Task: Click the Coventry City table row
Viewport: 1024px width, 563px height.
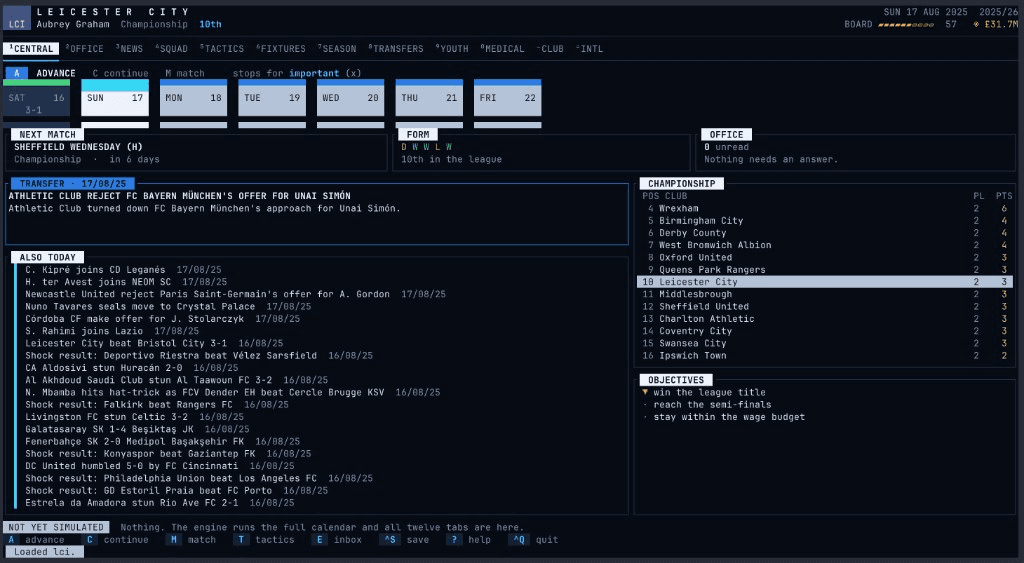Action: (825, 331)
